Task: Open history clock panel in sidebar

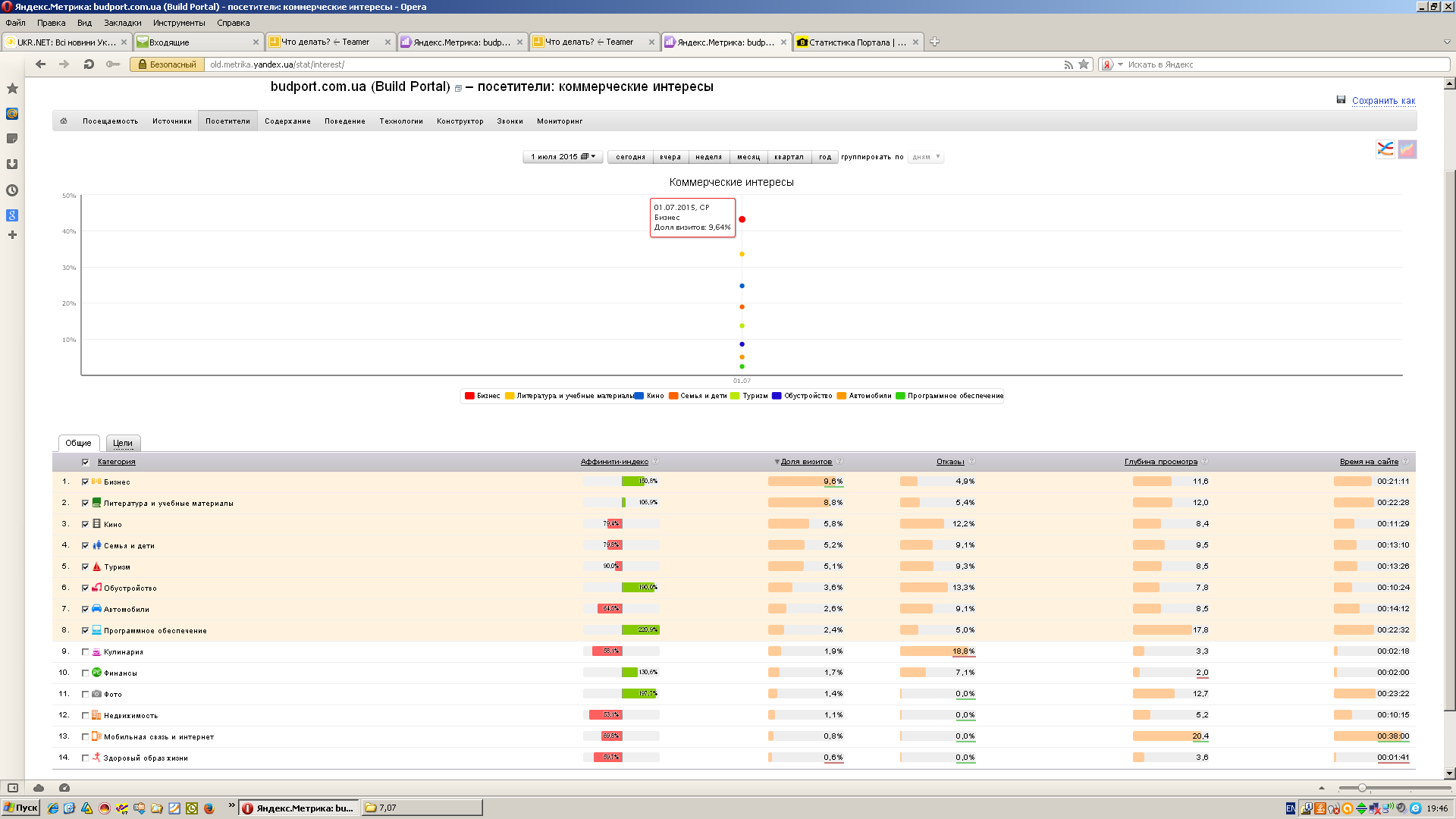Action: [12, 190]
